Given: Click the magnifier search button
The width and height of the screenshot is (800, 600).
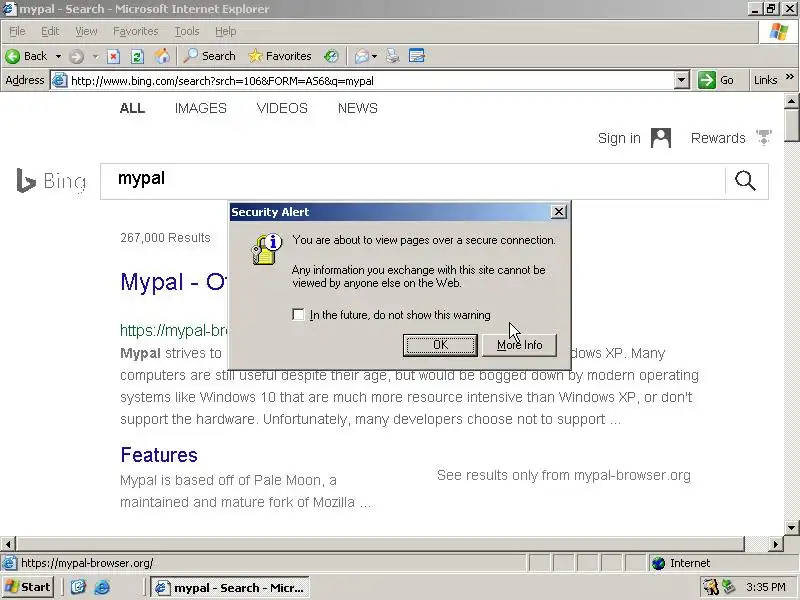Looking at the screenshot, I should tap(745, 181).
